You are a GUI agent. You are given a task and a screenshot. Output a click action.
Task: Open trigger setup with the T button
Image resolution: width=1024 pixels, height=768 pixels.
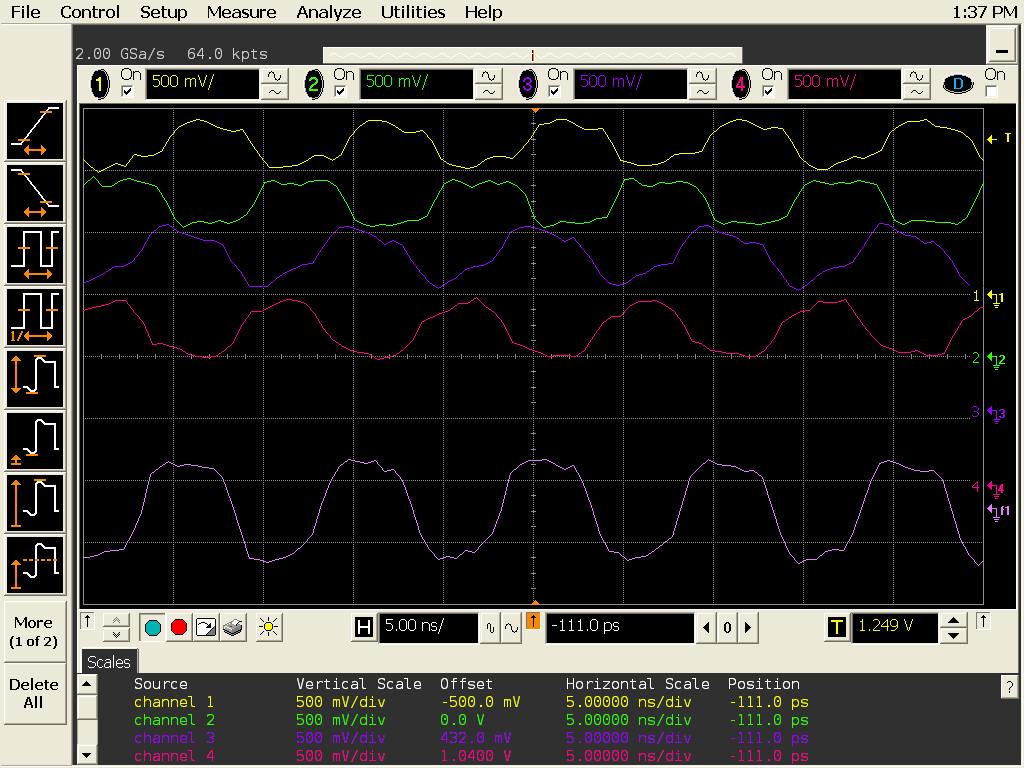(837, 628)
